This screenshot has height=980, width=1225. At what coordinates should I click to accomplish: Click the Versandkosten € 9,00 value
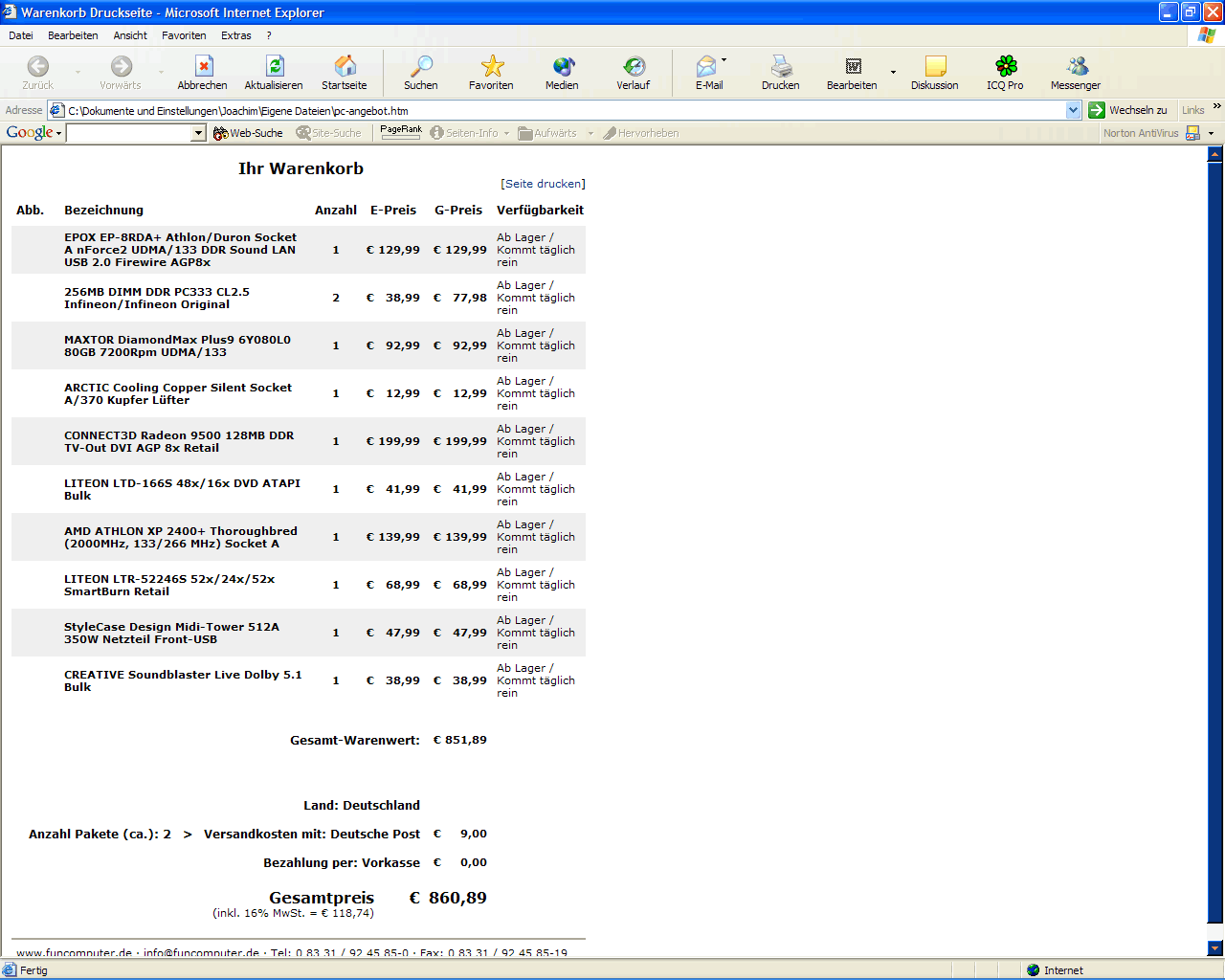click(460, 834)
